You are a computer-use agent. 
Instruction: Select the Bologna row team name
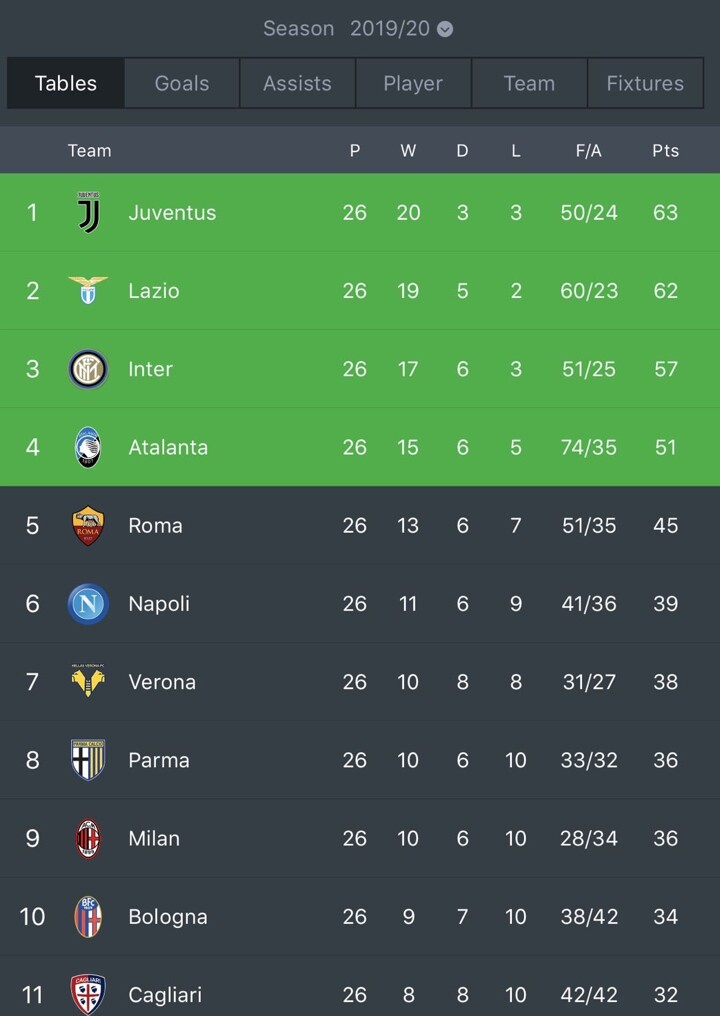168,917
